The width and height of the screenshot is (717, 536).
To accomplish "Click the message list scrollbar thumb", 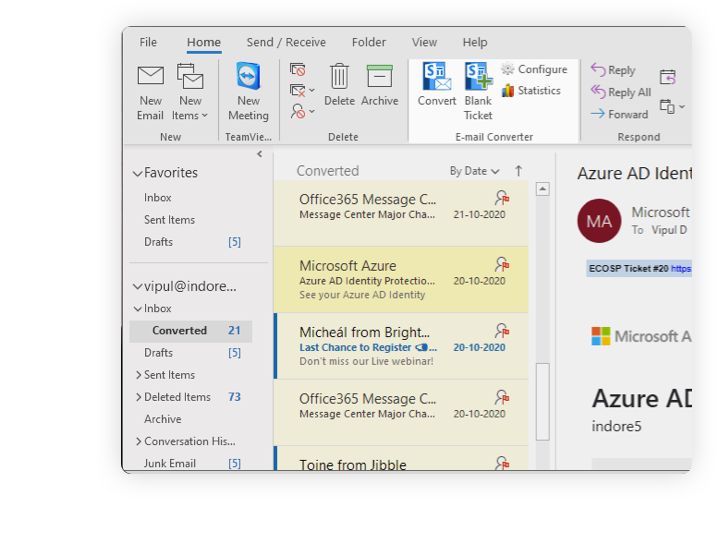I will [x=542, y=402].
